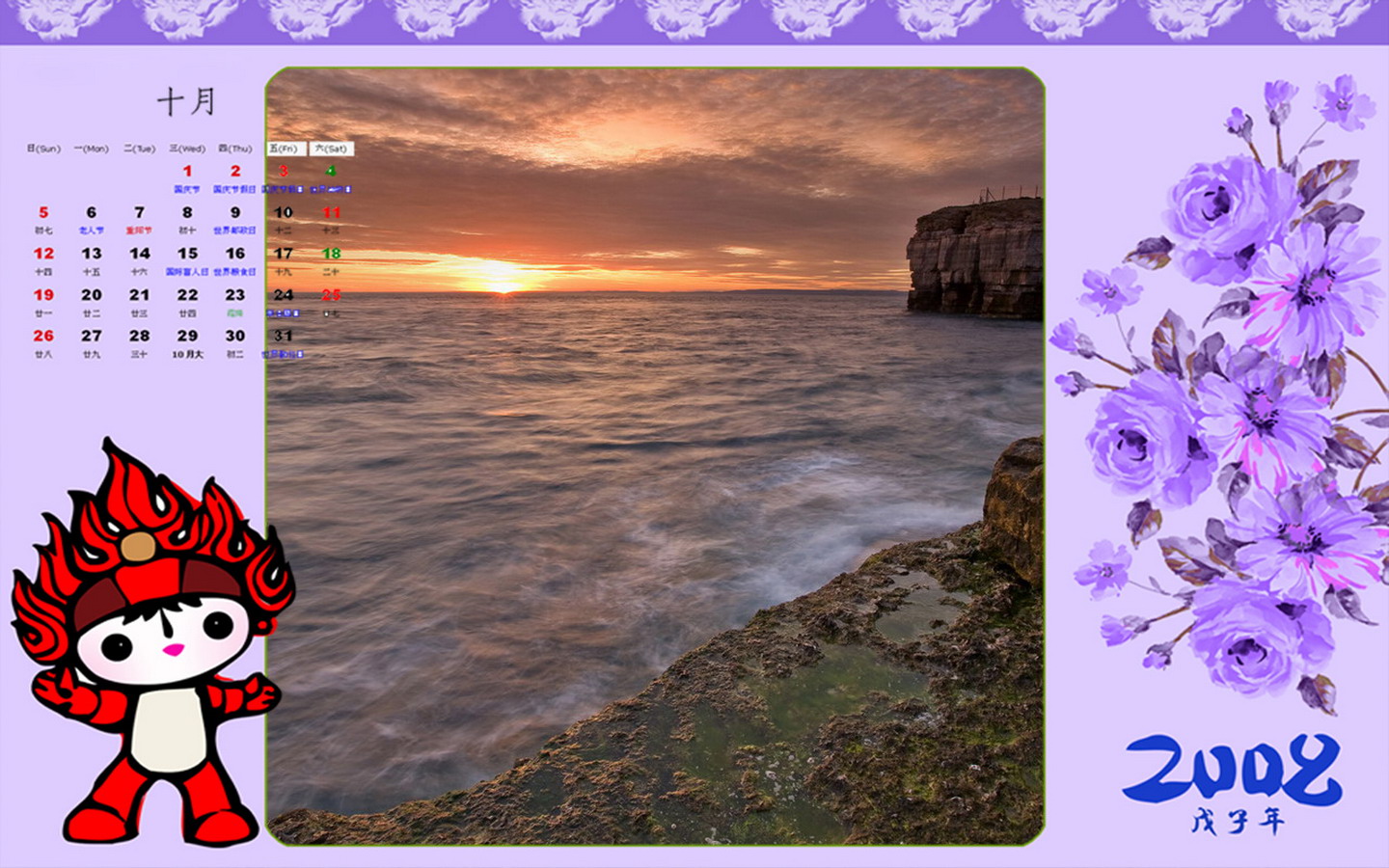Click date 26 in the last row
Image resolution: width=1389 pixels, height=868 pixels.
click(43, 336)
